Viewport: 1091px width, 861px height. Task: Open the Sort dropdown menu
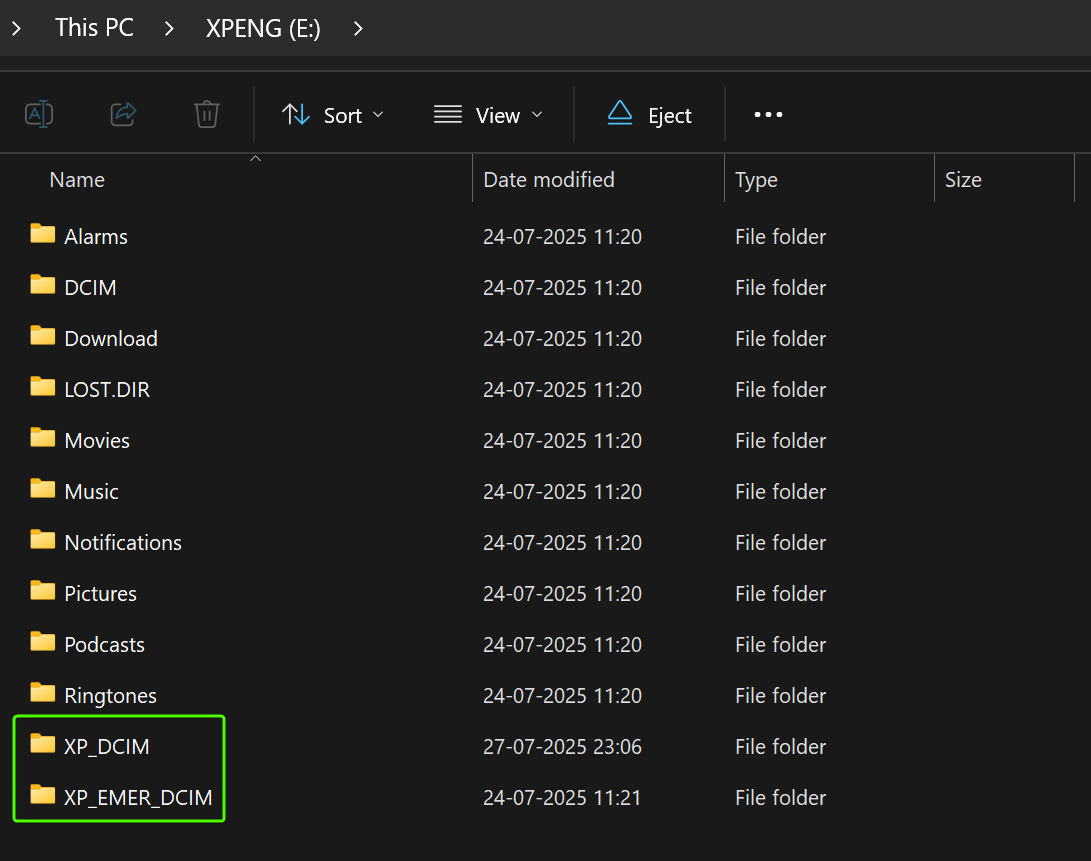click(333, 115)
